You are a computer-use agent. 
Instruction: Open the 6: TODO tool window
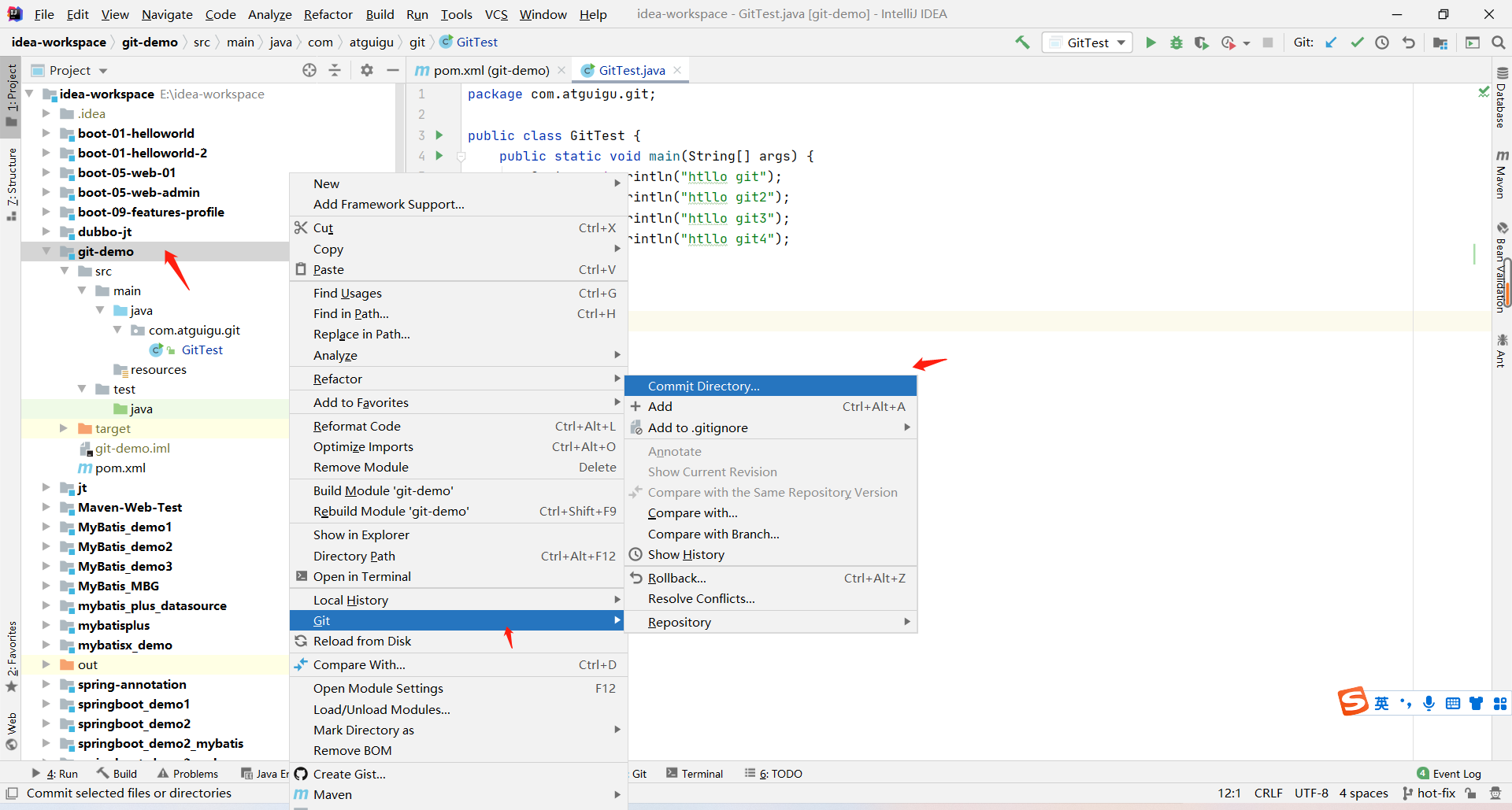pos(773,774)
